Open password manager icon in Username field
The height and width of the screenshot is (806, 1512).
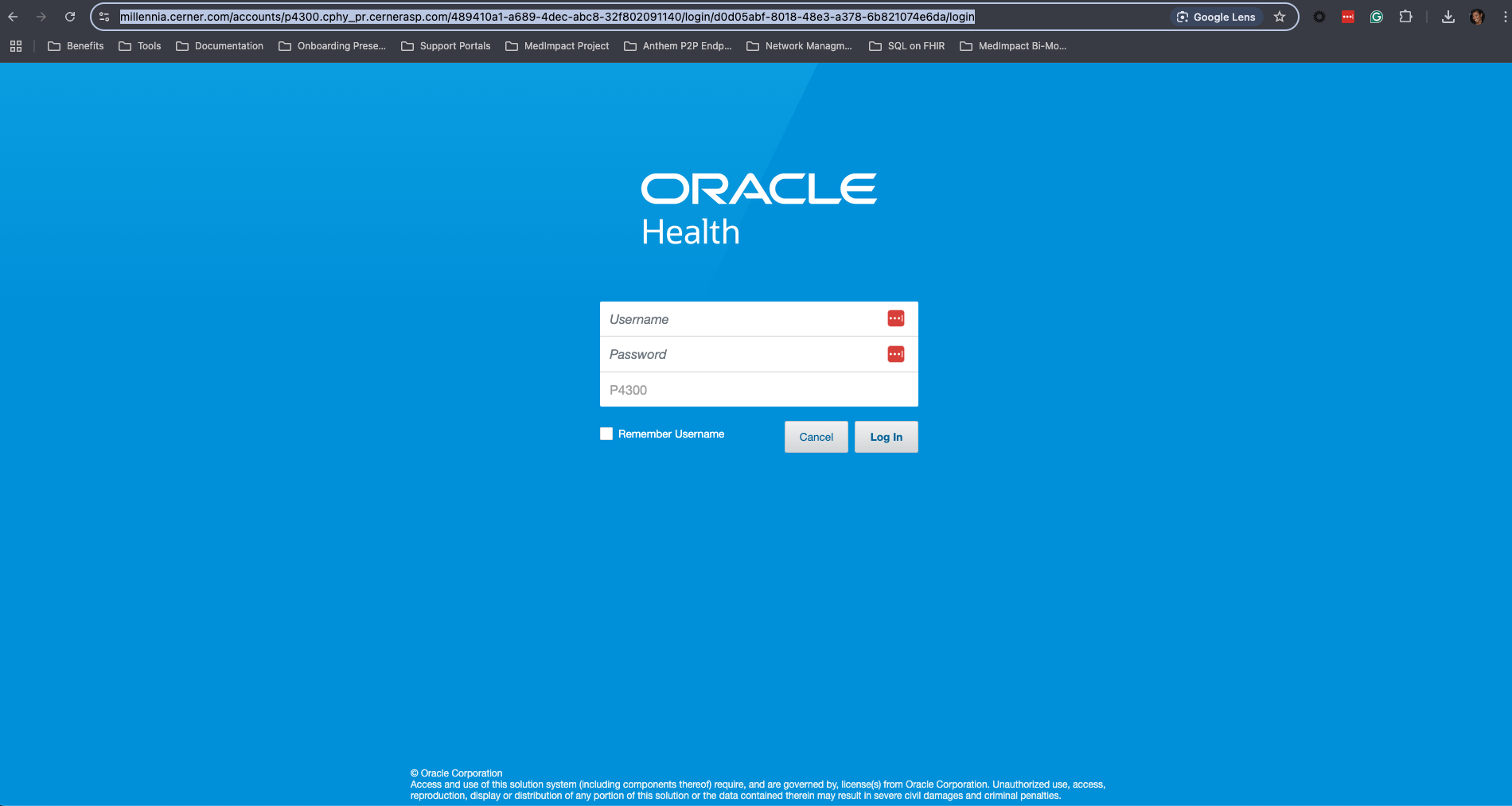896,318
